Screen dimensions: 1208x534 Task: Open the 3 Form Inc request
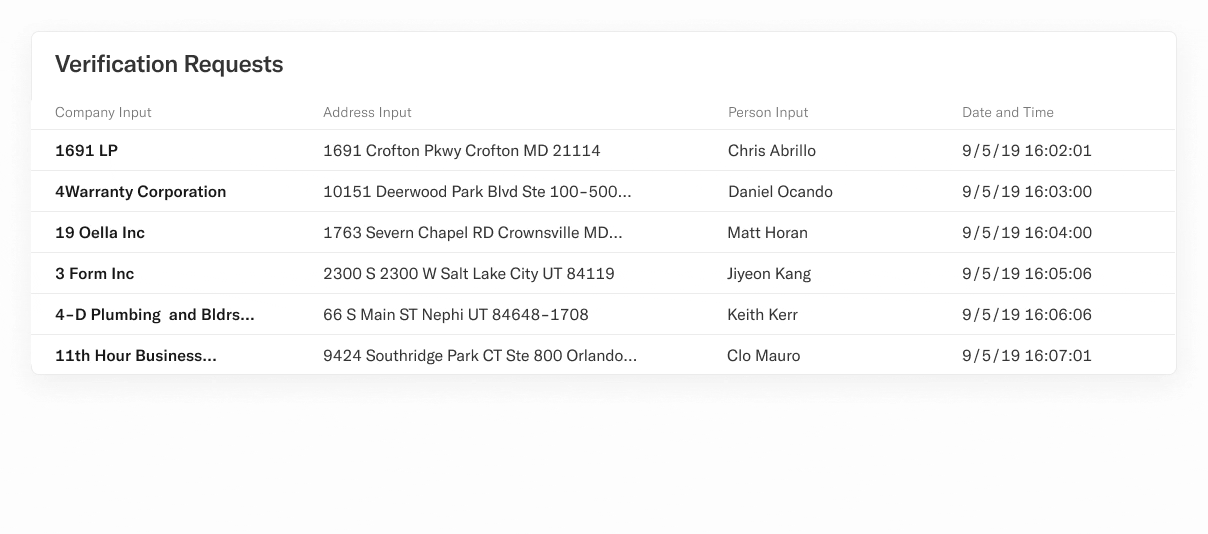(95, 274)
